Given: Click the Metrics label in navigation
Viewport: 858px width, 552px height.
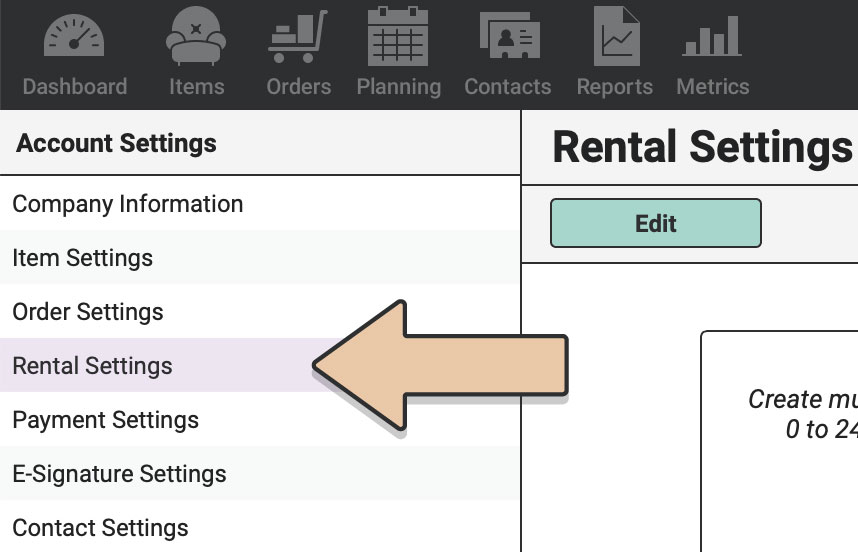Looking at the screenshot, I should click(x=712, y=86).
